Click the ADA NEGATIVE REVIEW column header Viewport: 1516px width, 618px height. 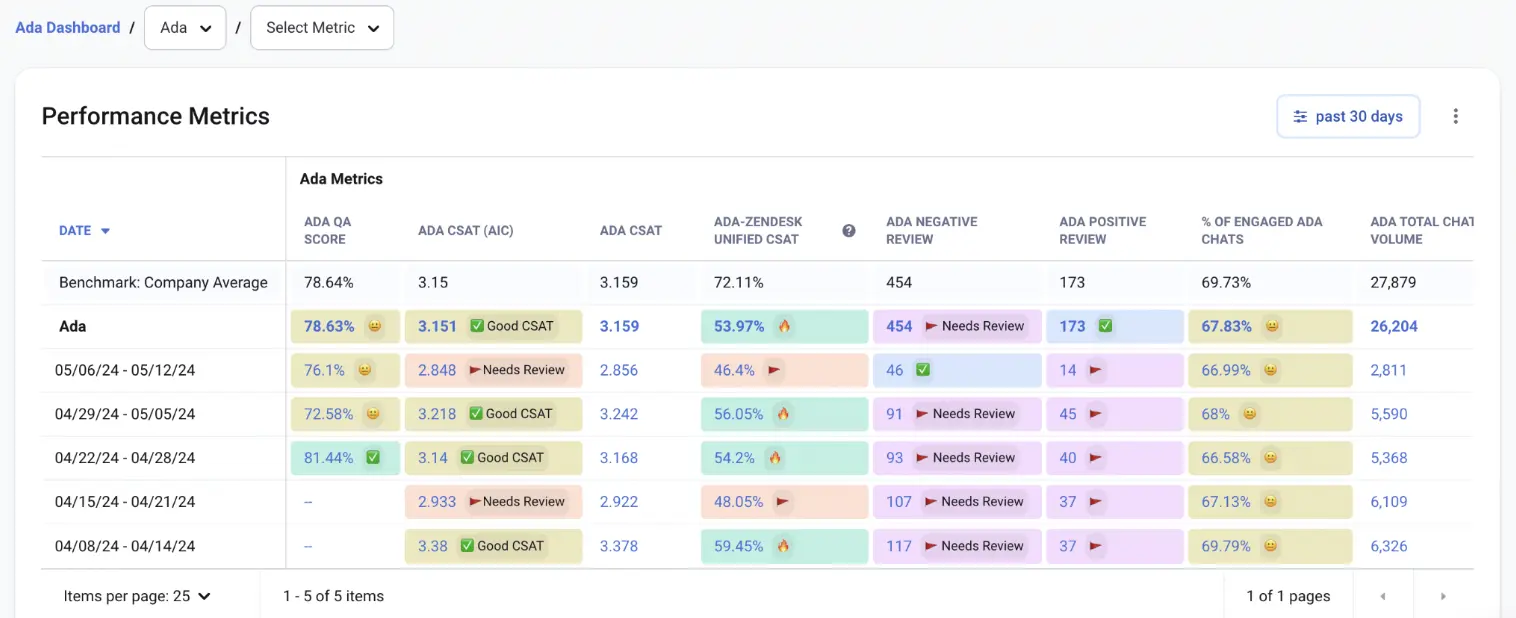coord(932,231)
